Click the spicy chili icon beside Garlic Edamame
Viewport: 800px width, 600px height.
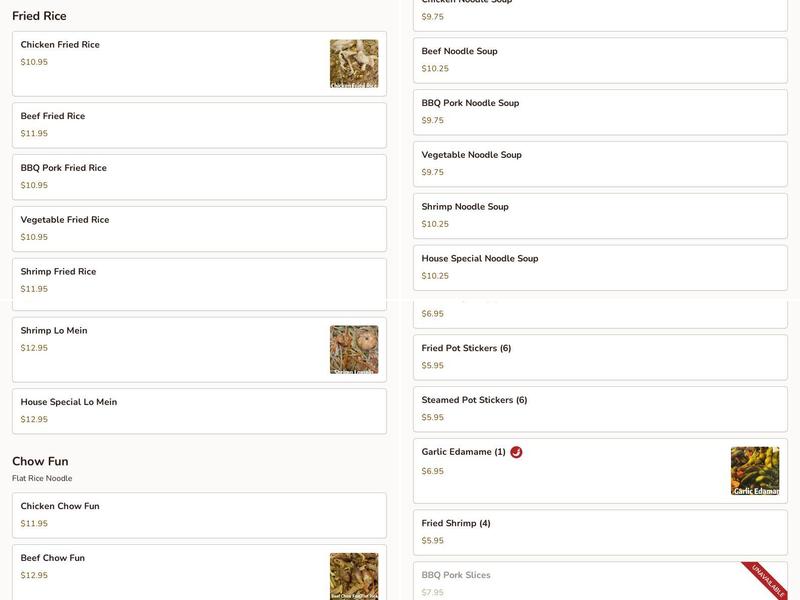tap(516, 452)
